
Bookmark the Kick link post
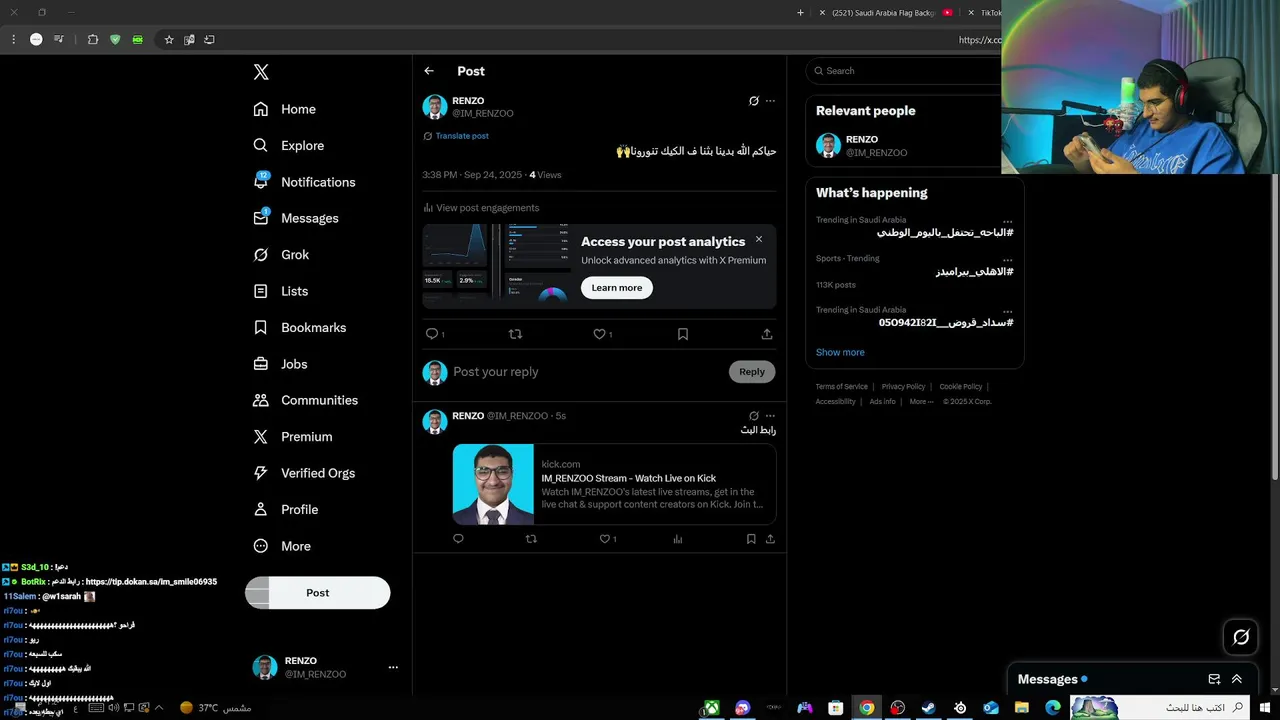click(751, 539)
